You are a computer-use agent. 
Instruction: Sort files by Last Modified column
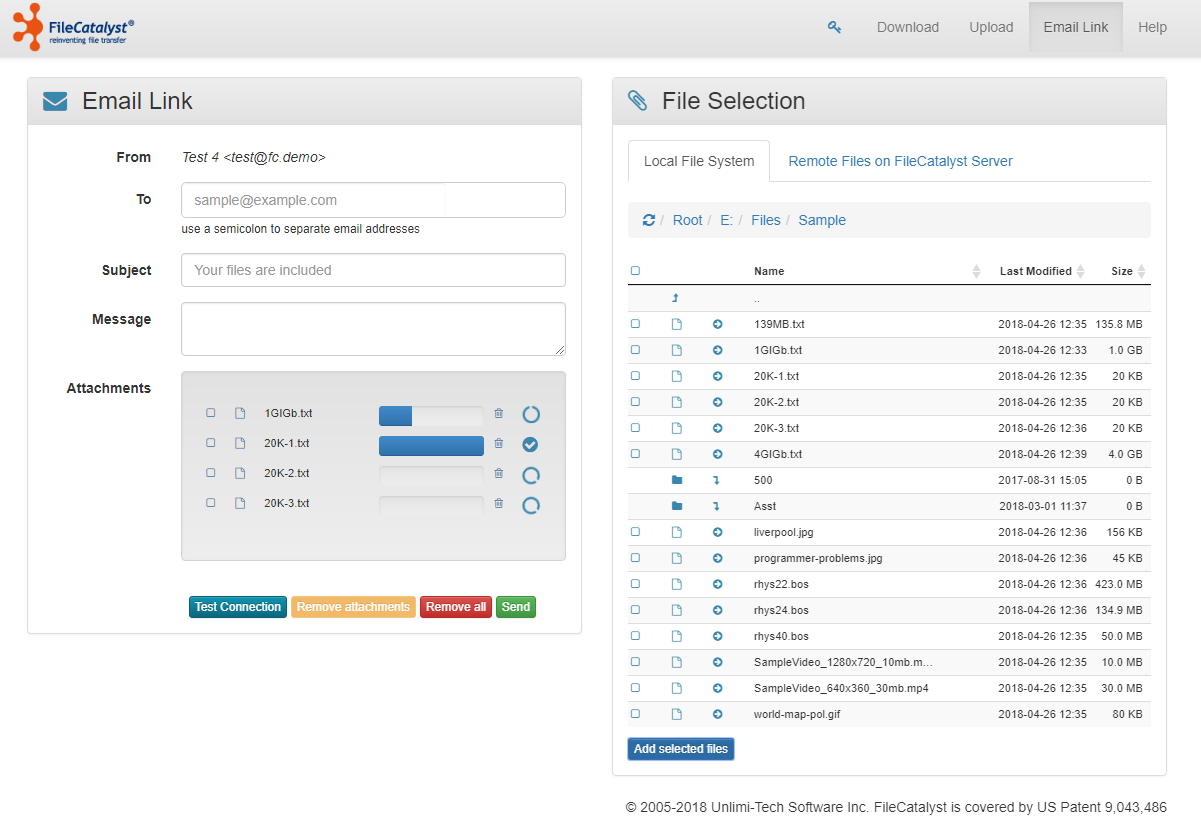tap(1035, 271)
